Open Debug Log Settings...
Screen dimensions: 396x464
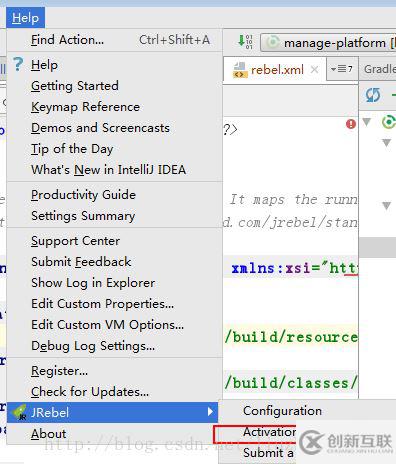click(x=114, y=346)
